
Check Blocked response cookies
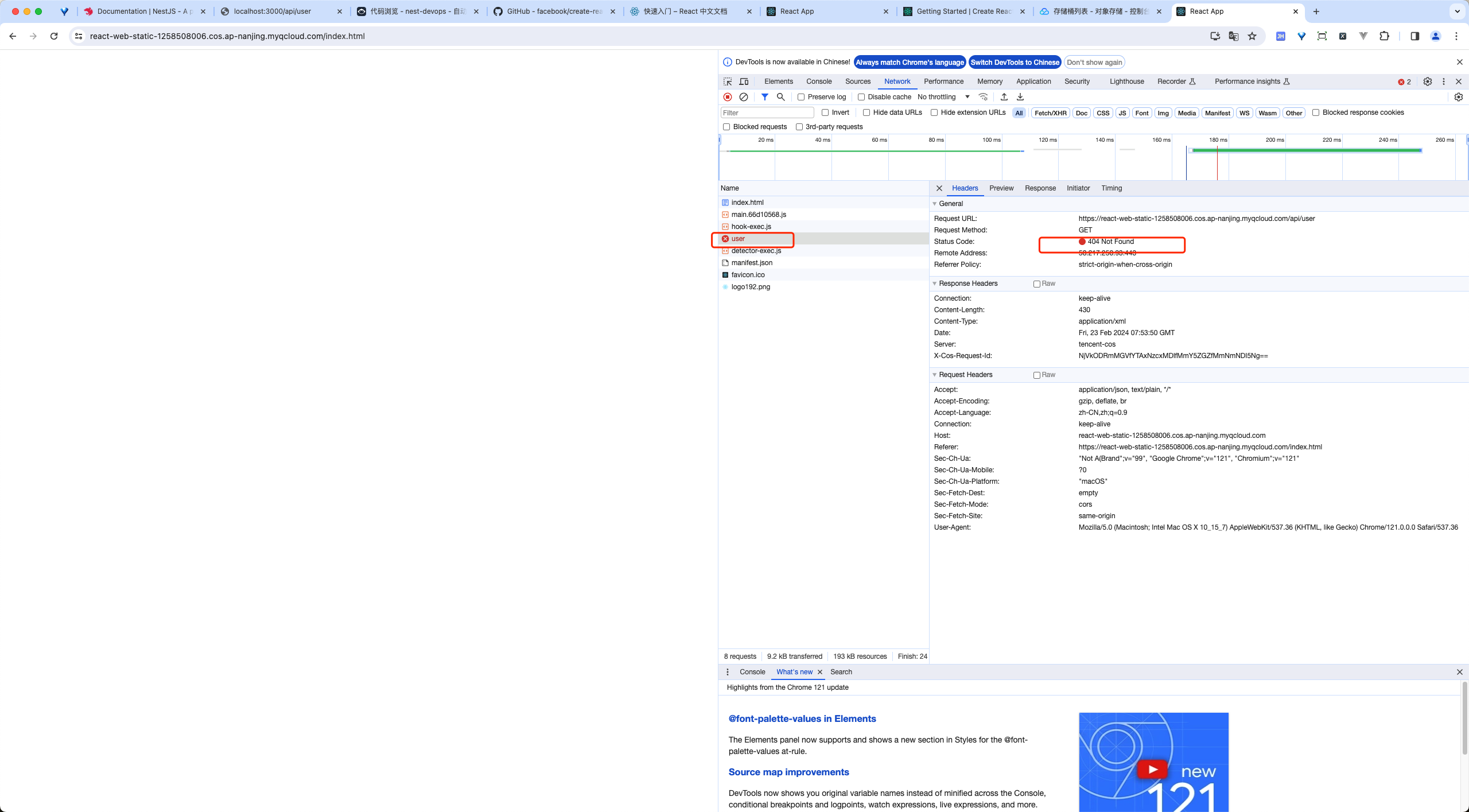coord(1316,112)
